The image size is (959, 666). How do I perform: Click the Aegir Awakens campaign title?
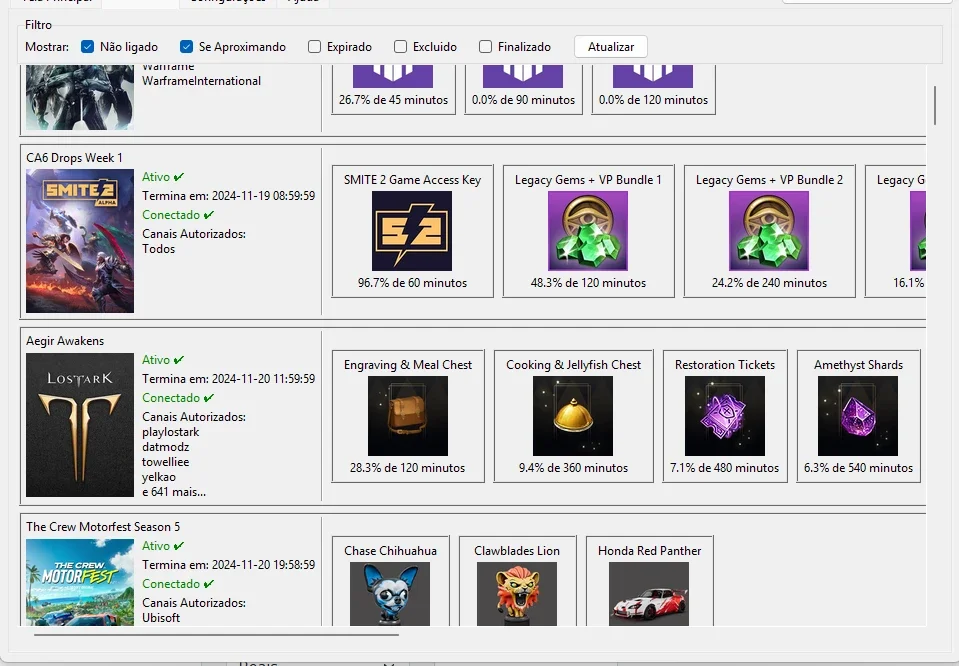[65, 341]
